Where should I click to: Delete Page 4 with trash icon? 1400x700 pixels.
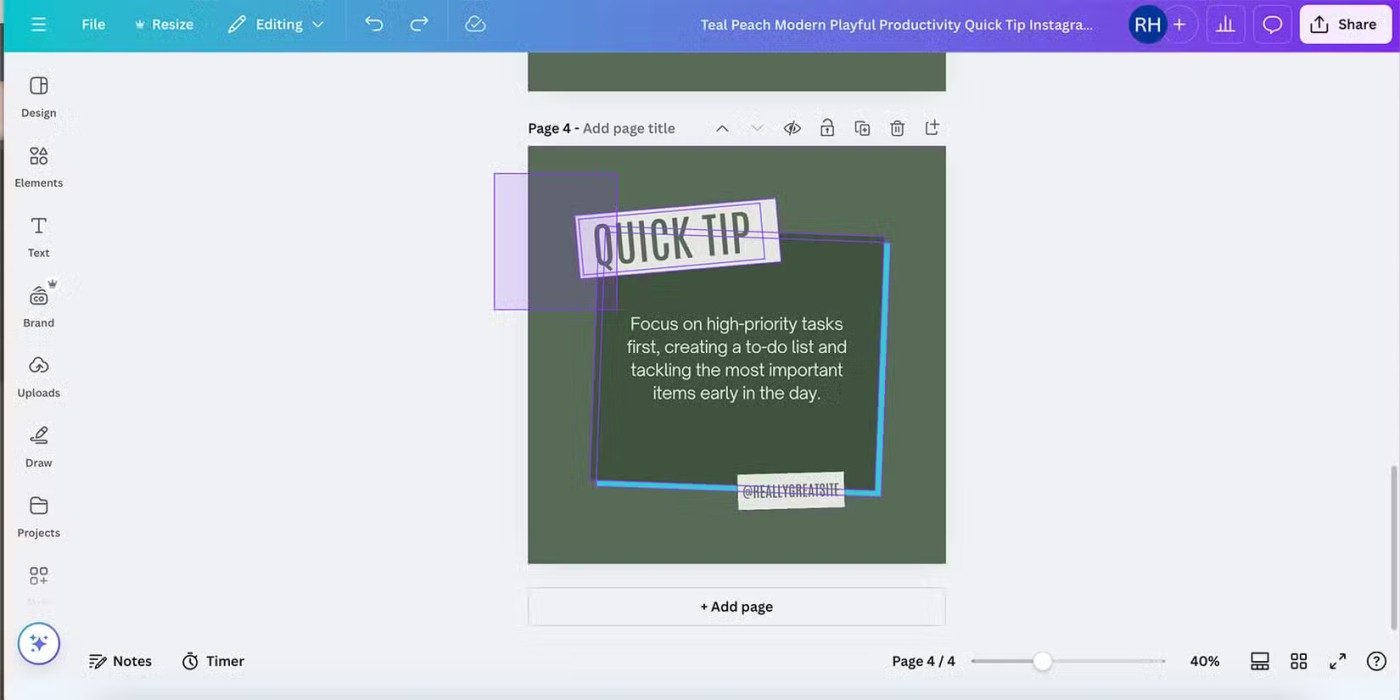tap(897, 128)
